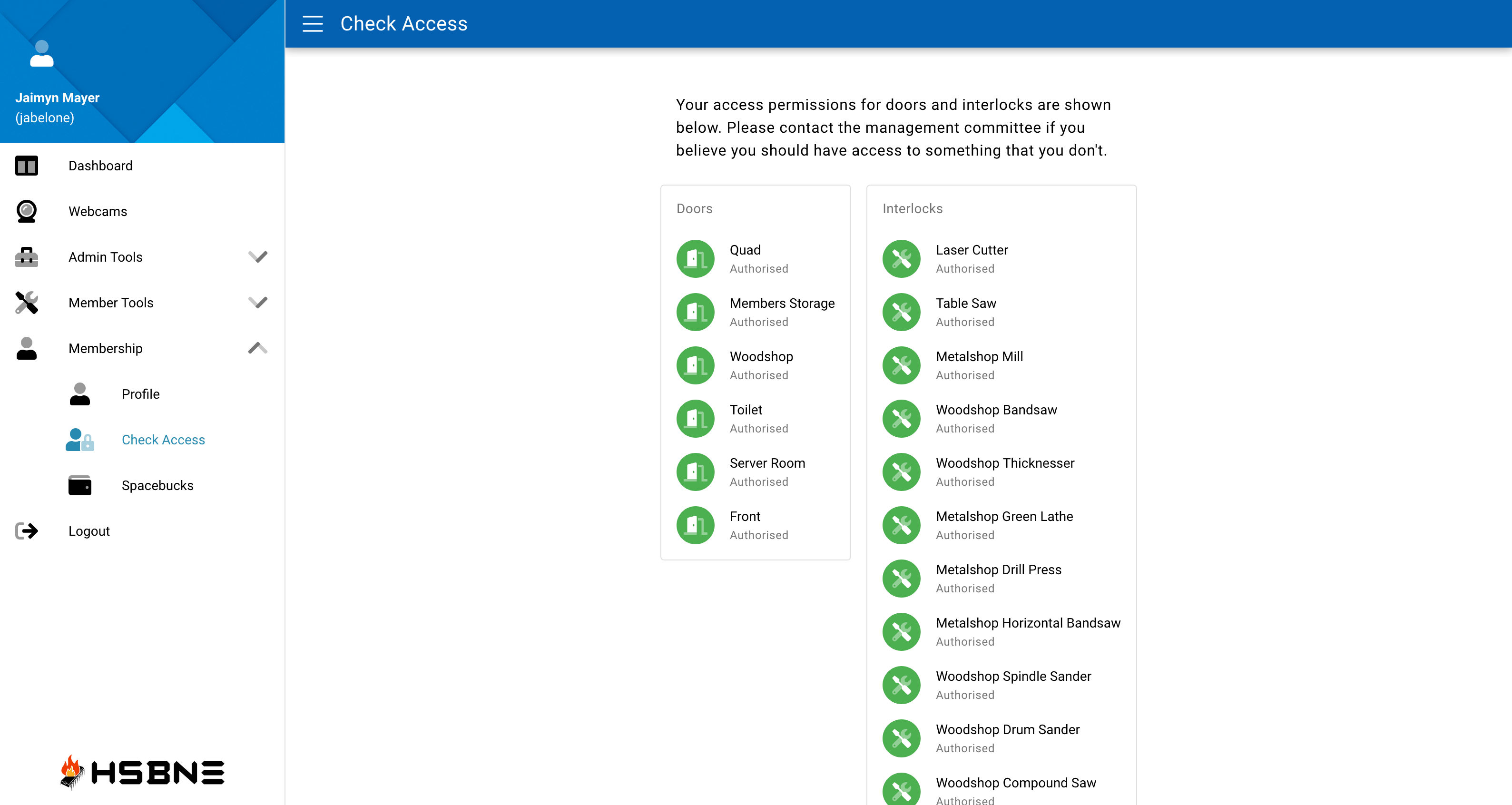1512x805 pixels.
Task: Expand the Admin Tools chevron
Action: (x=258, y=256)
